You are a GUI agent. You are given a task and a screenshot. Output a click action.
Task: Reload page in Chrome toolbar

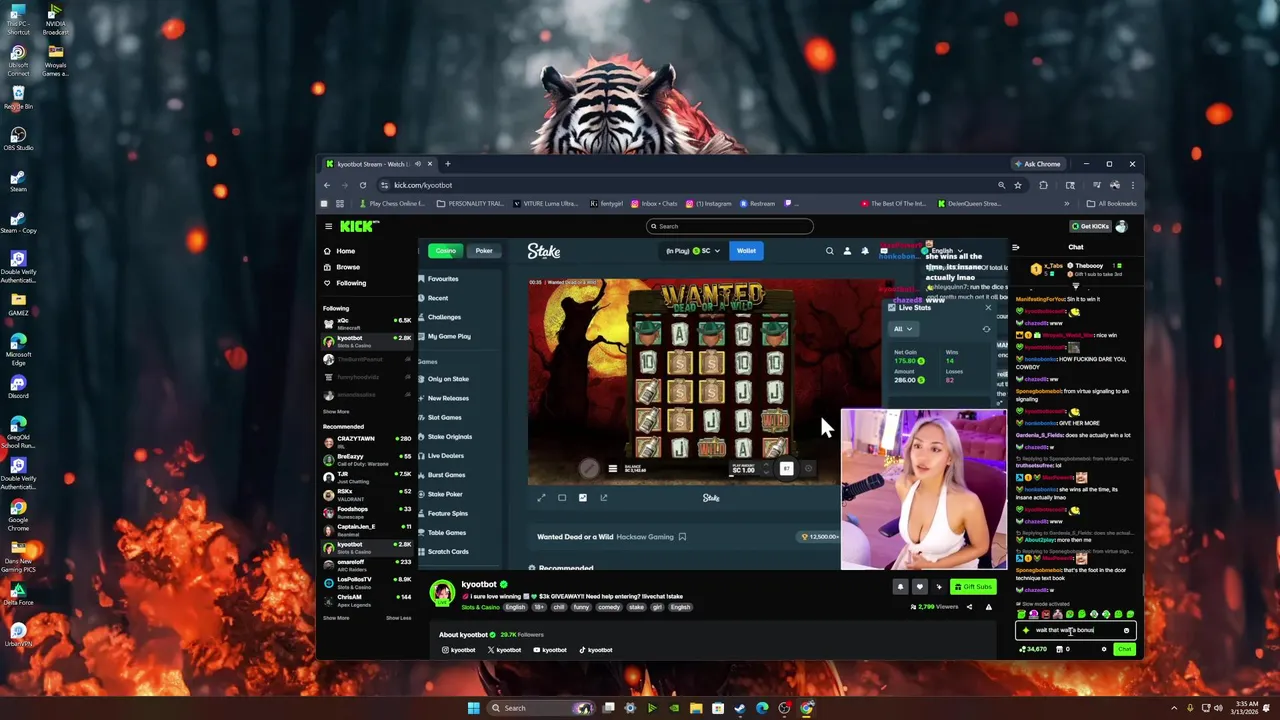[363, 185]
